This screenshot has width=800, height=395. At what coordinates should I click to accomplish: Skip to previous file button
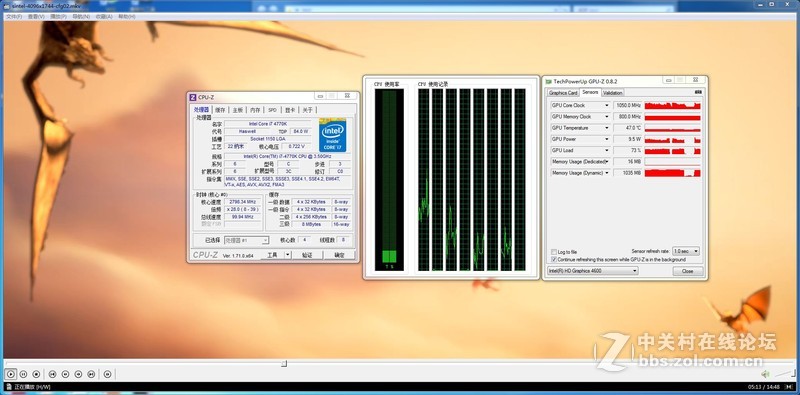(53, 374)
